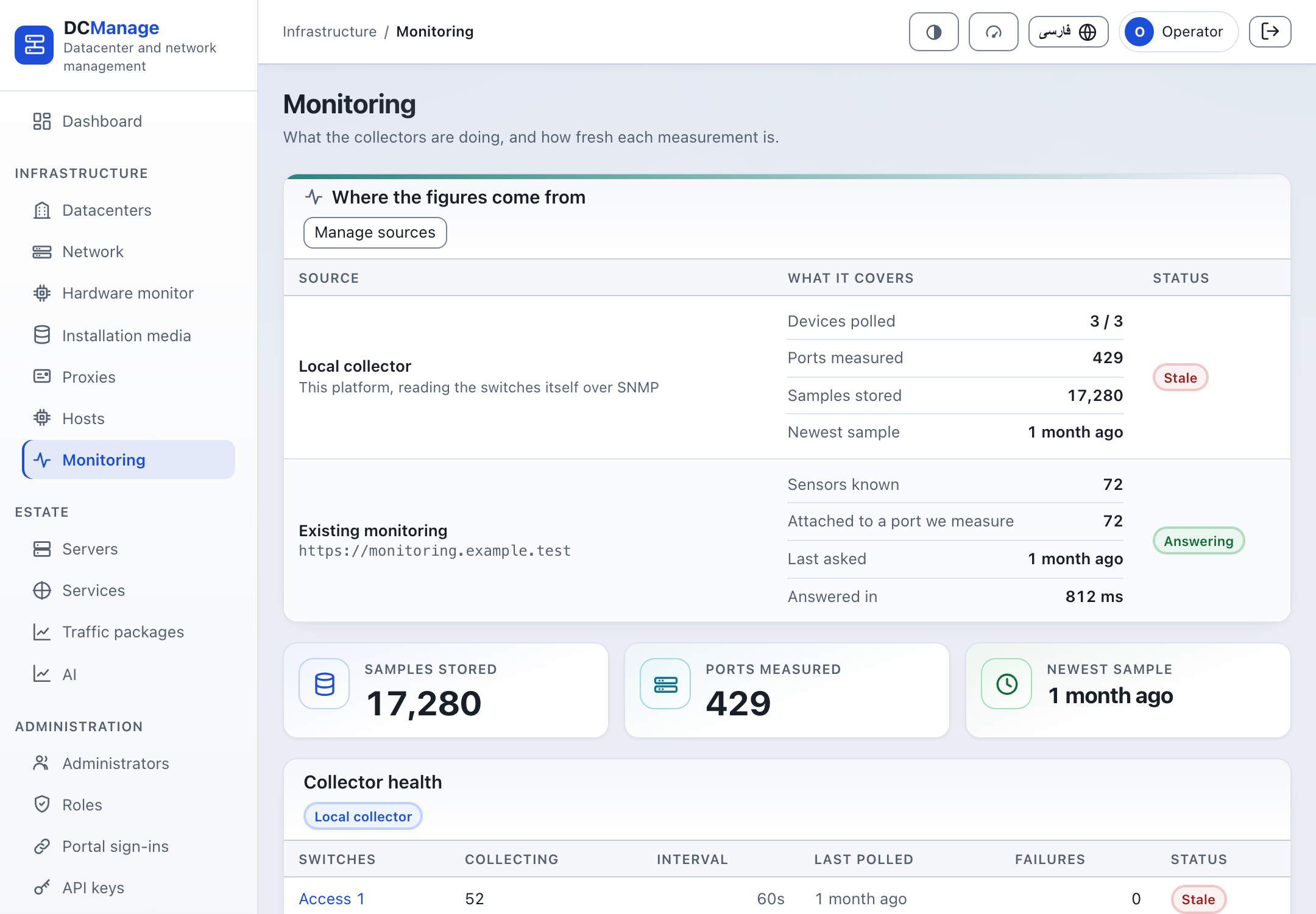Click Manage sources button
The height and width of the screenshot is (914, 1316).
coord(375,233)
